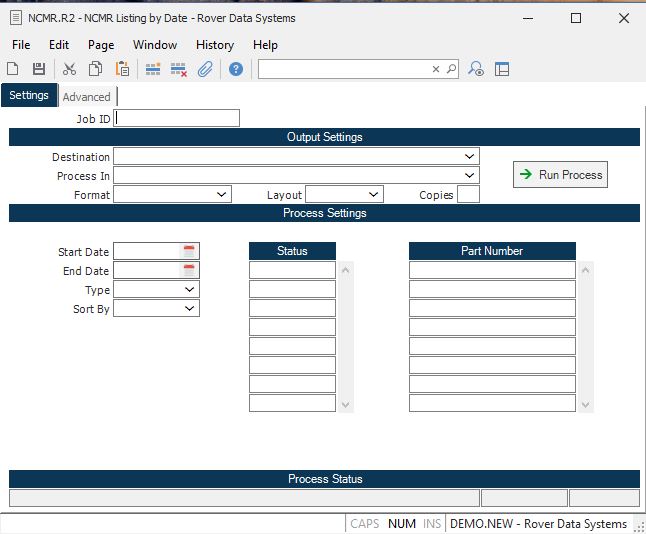This screenshot has height=534, width=646.
Task: Click the Insert row toolbar icon
Action: tap(153, 69)
